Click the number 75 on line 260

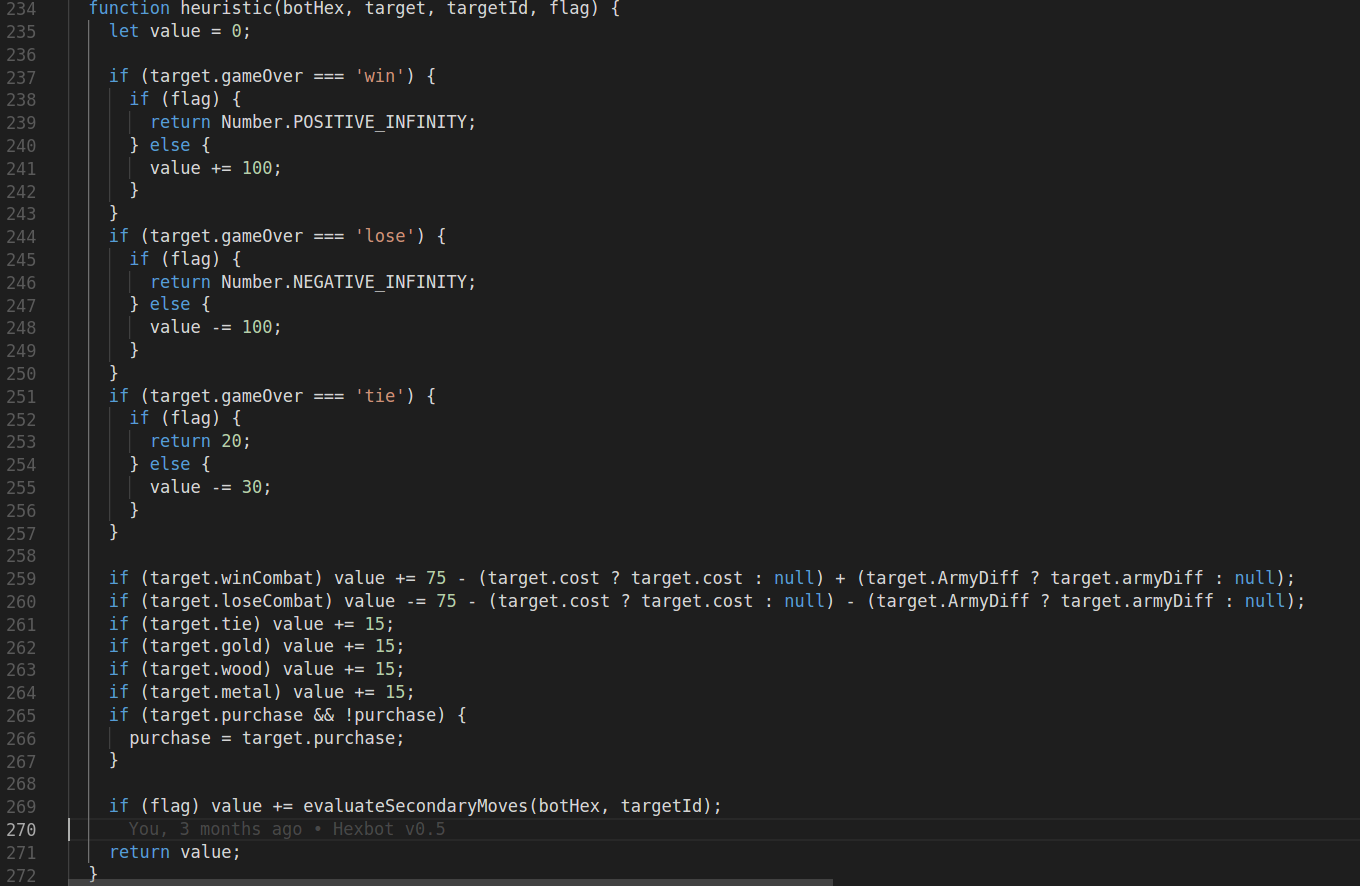[x=446, y=601]
